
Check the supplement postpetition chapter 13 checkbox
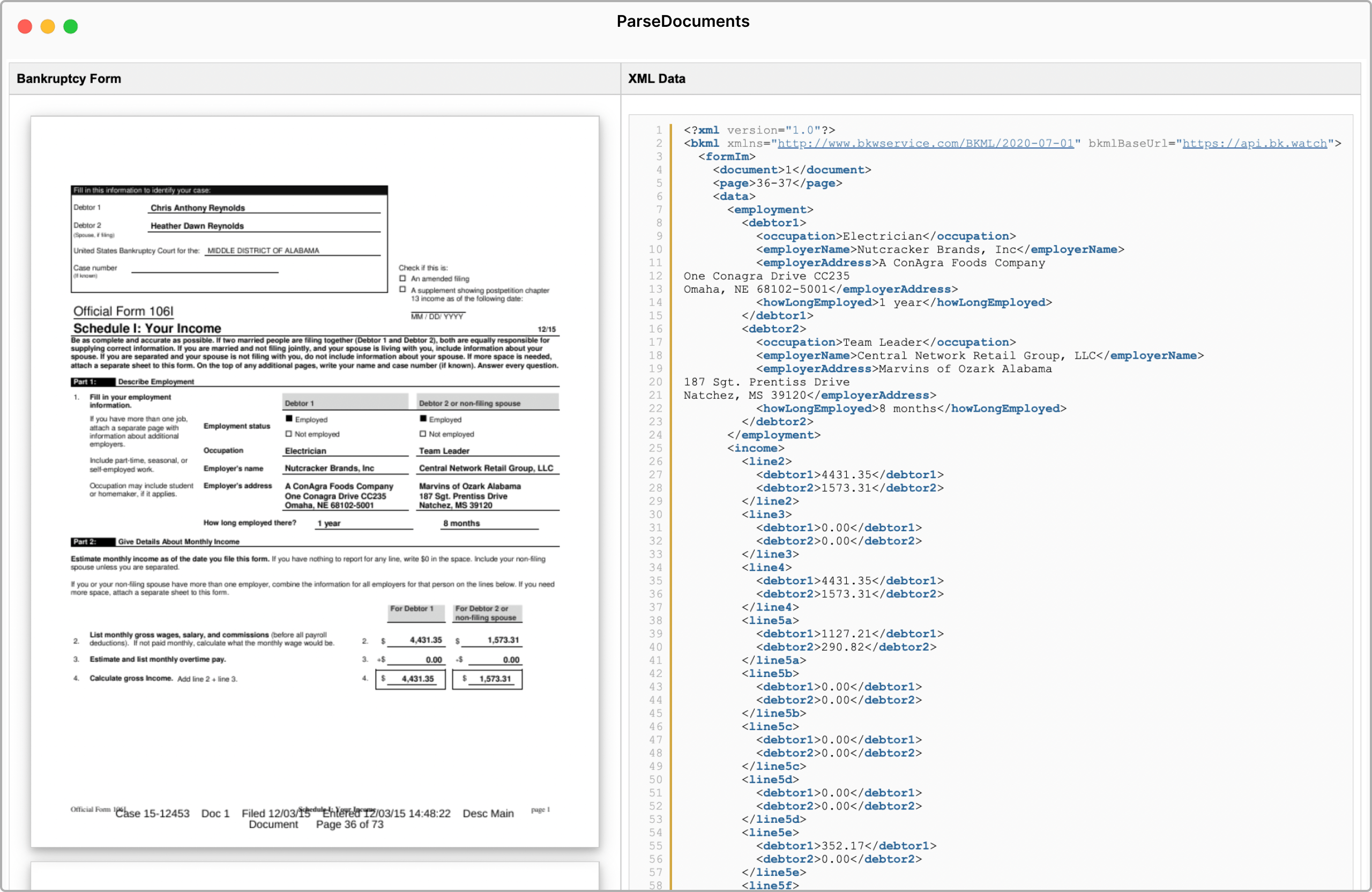pos(402,290)
